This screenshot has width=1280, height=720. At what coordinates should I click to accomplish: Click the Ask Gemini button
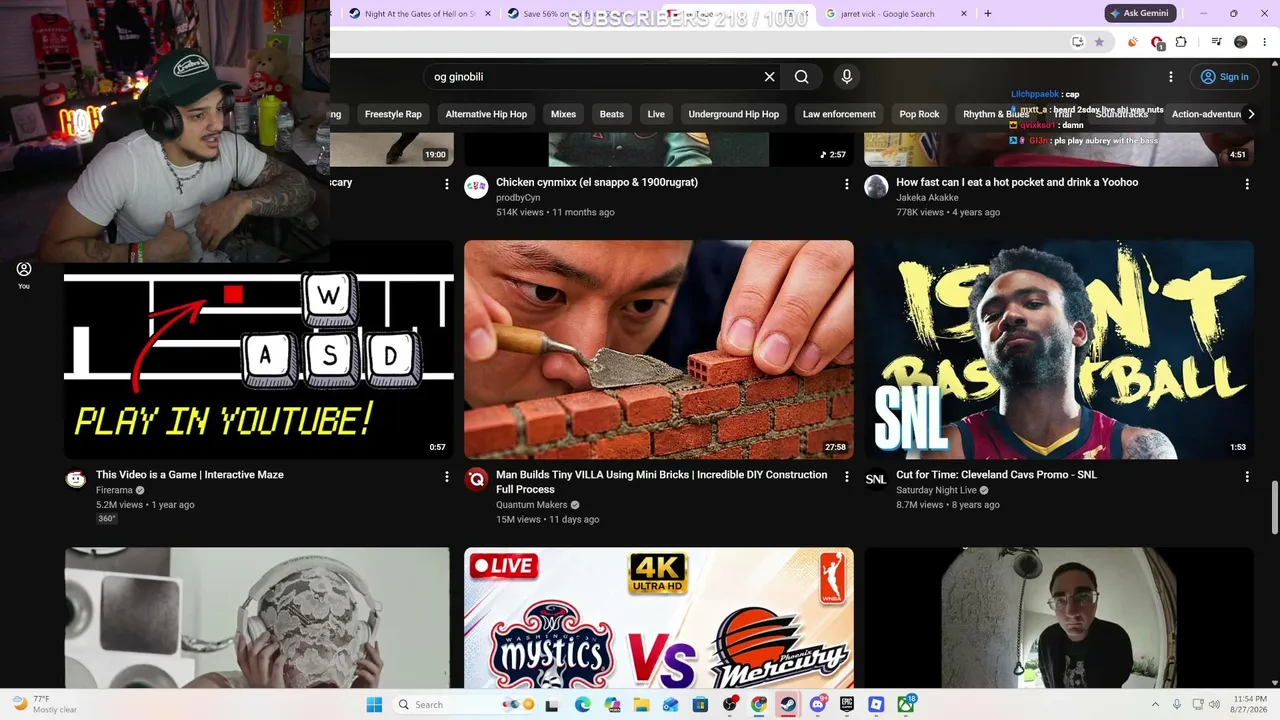(x=1140, y=14)
